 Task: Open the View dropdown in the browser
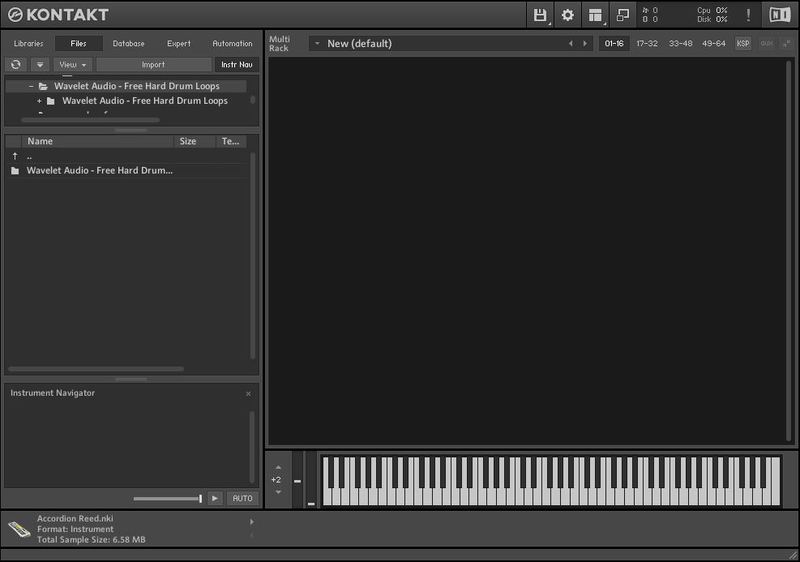(72, 65)
